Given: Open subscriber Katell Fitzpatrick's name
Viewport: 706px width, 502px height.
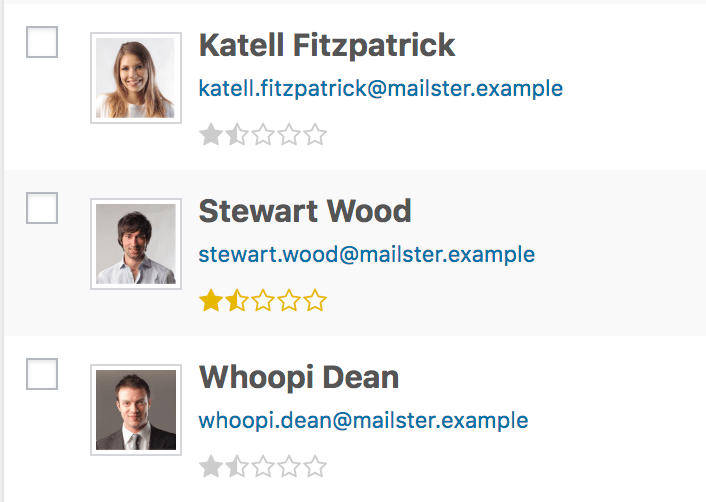Looking at the screenshot, I should pyautogui.click(x=326, y=45).
